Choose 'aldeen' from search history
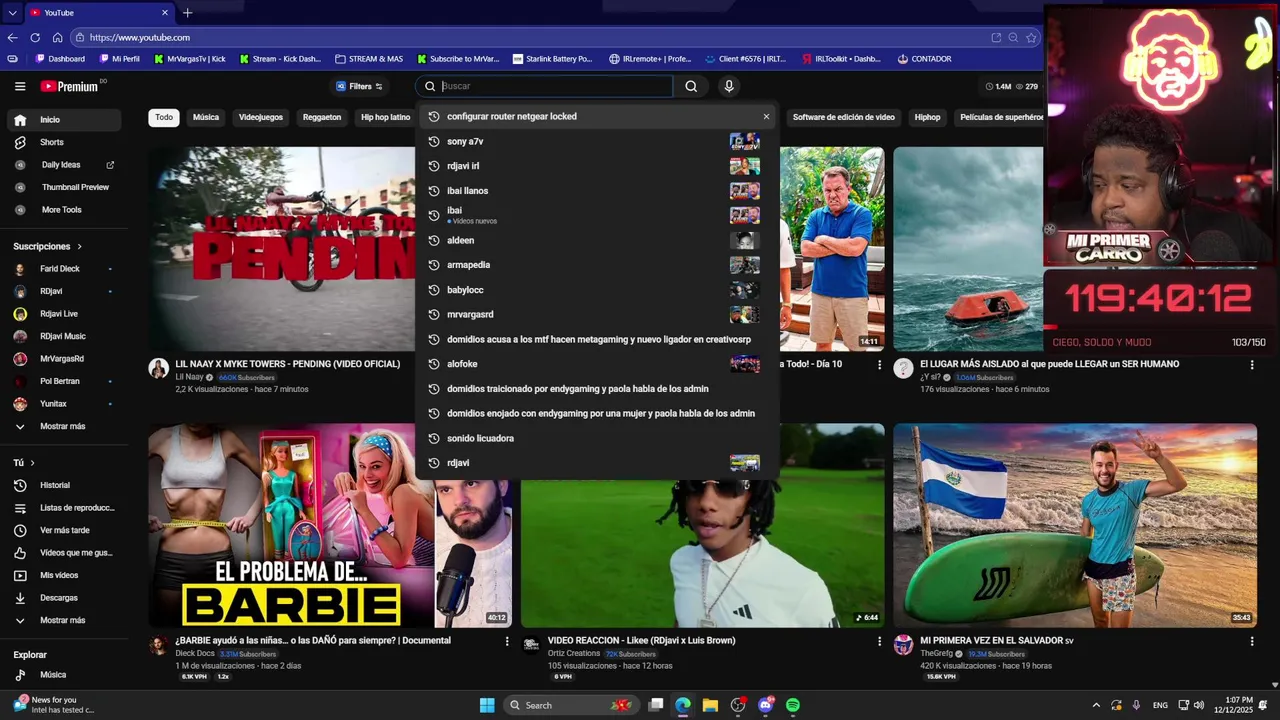Viewport: 1280px width, 720px height. click(597, 240)
